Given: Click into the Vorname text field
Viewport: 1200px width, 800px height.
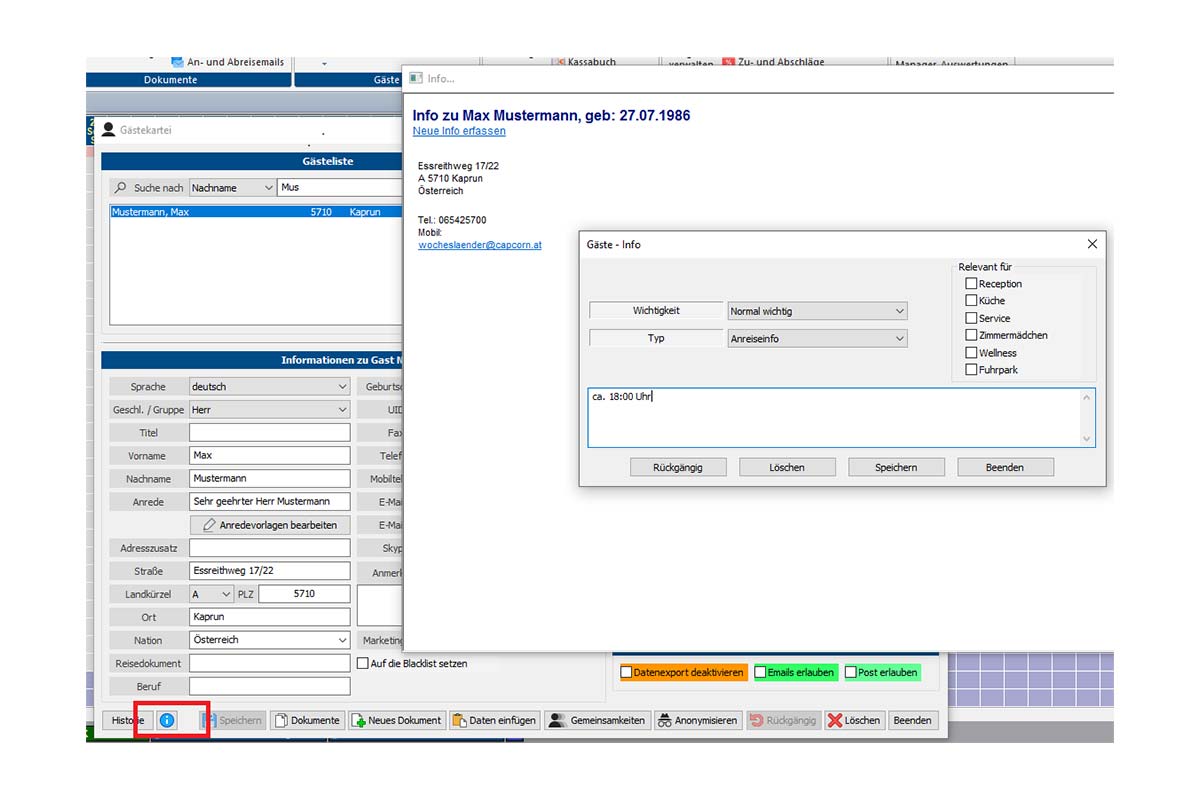Looking at the screenshot, I should pos(269,456).
